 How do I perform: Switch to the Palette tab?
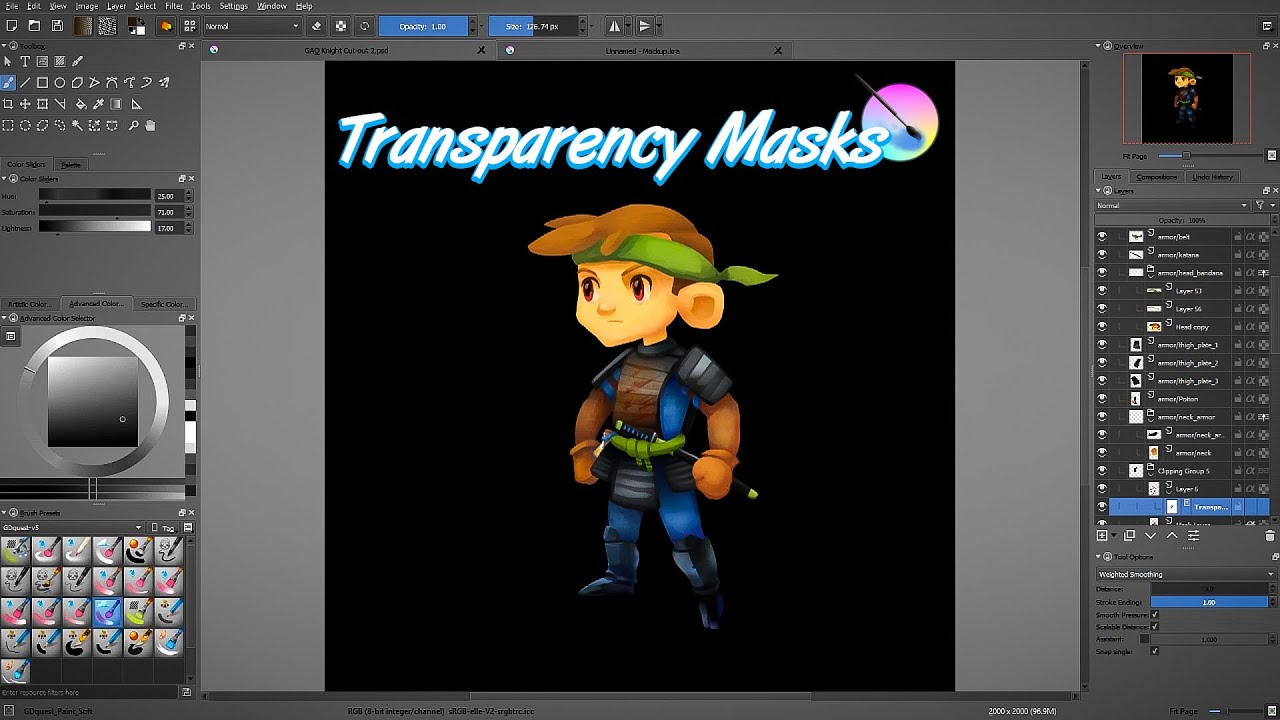[x=71, y=164]
